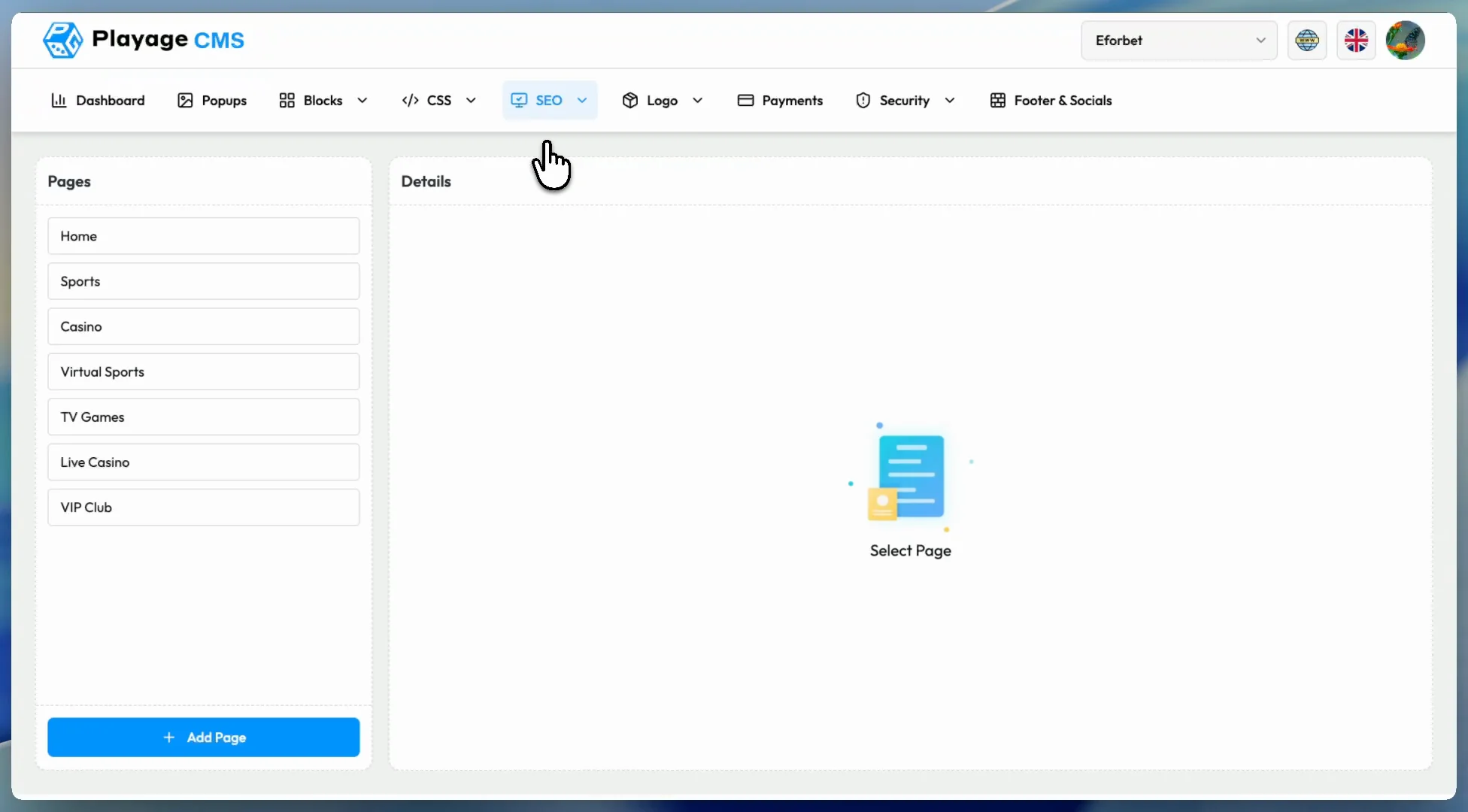Click the Payments card icon
This screenshot has height=812, width=1468.
745,101
